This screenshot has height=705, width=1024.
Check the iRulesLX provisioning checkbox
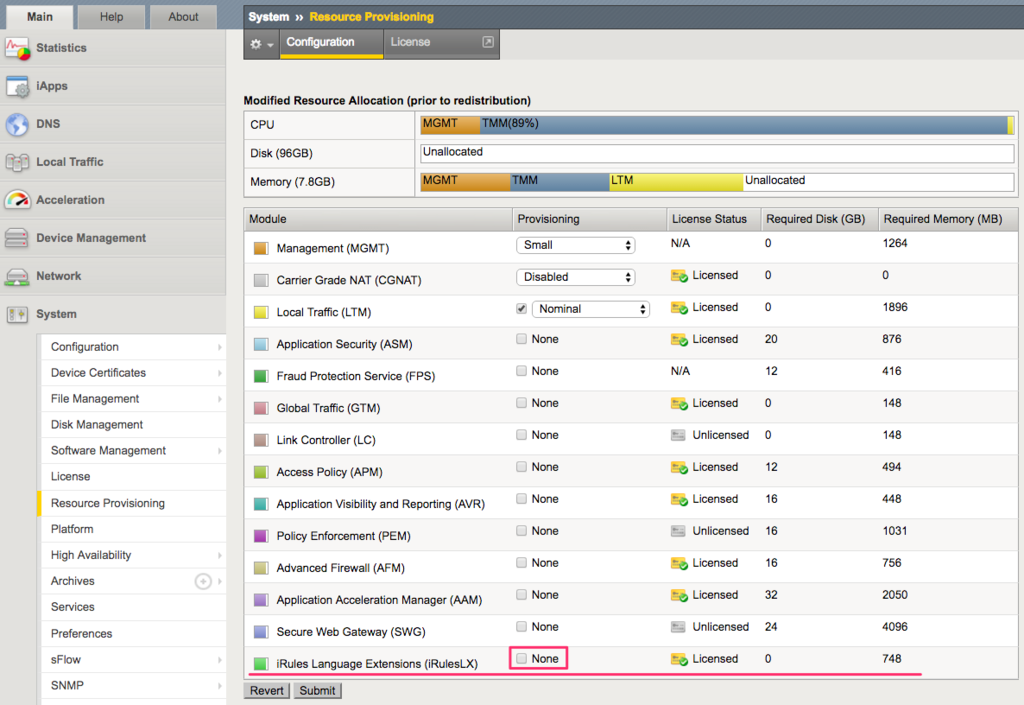(x=521, y=659)
